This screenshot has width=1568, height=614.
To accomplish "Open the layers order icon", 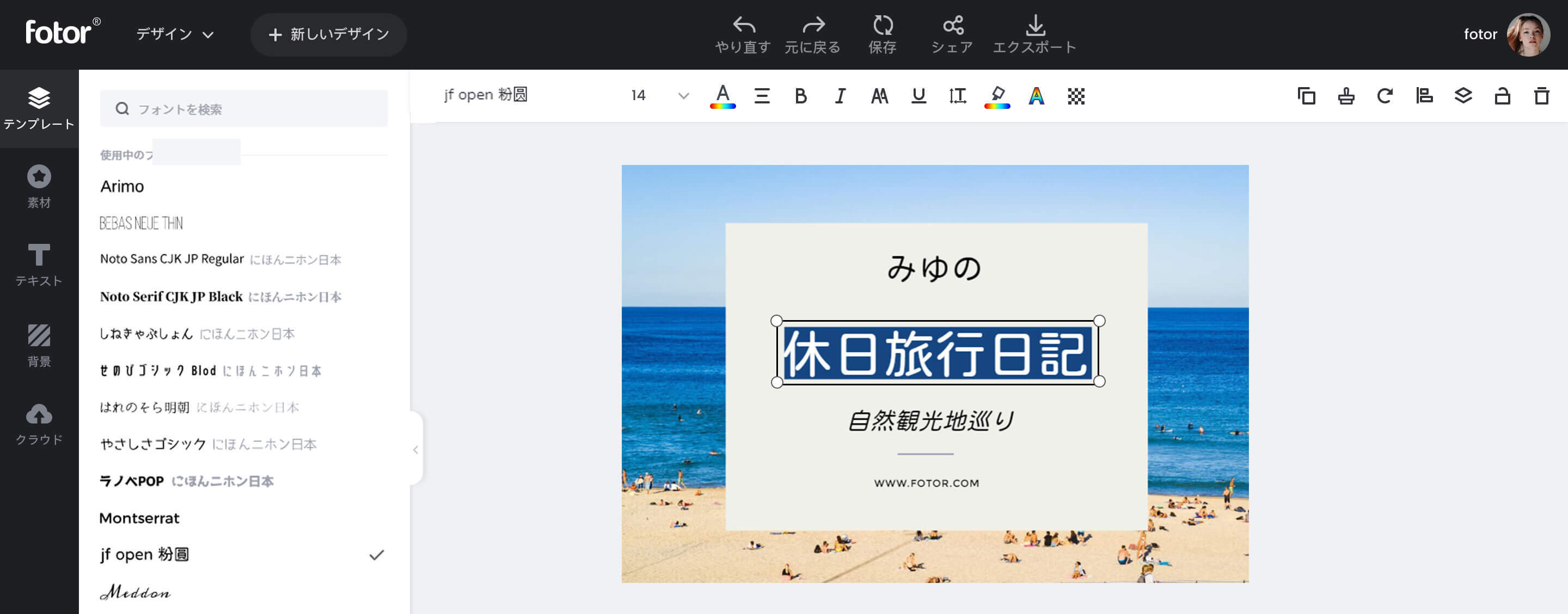I will coord(1463,96).
